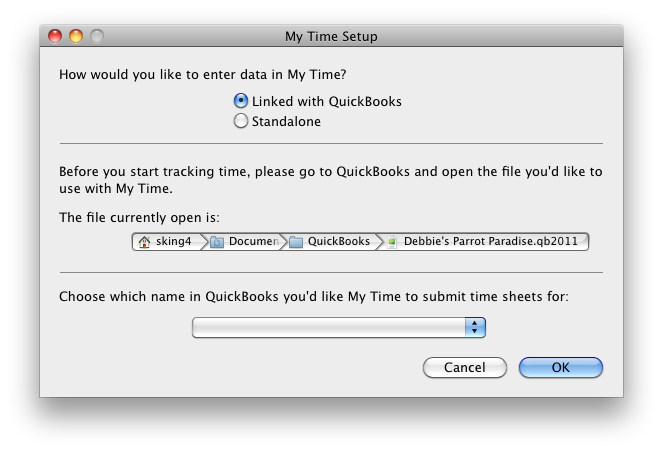Click the qb2011 company file icon
This screenshot has width=663, height=452.
pos(392,242)
